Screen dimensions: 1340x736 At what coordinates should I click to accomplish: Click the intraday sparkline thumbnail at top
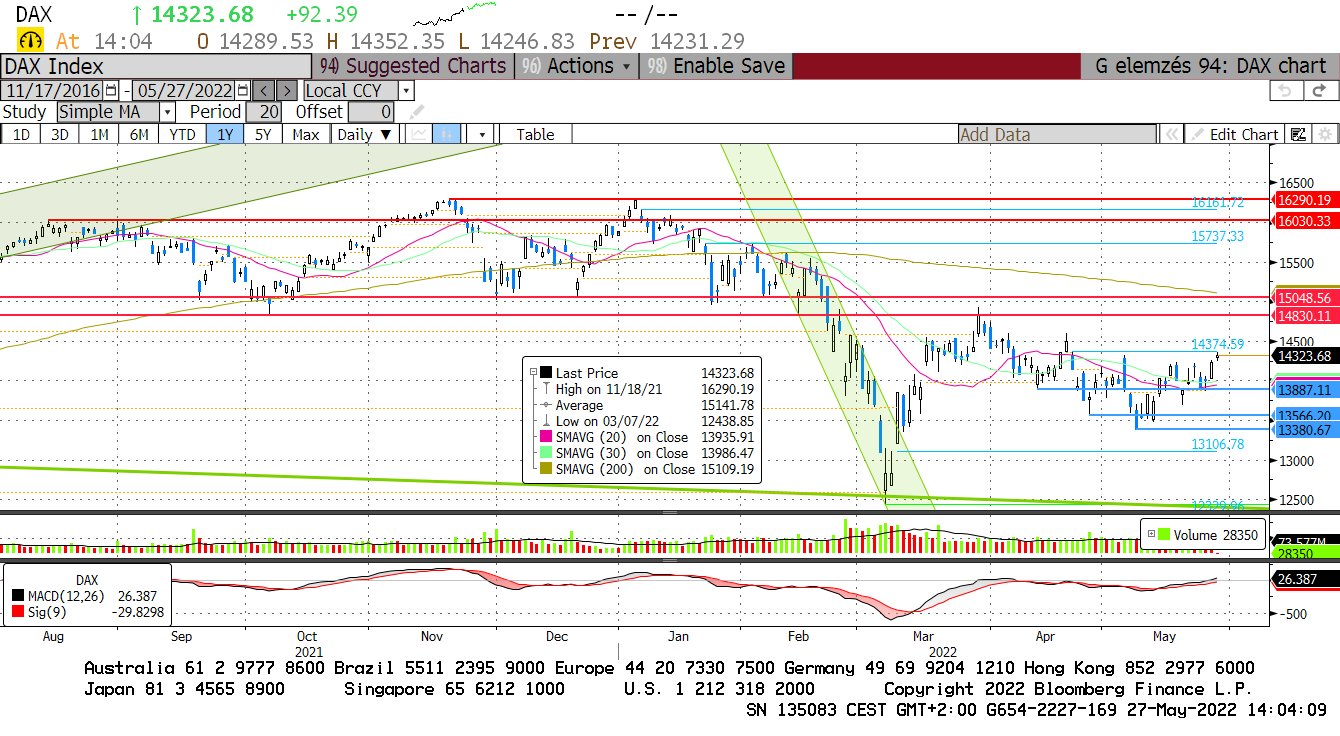coord(455,14)
